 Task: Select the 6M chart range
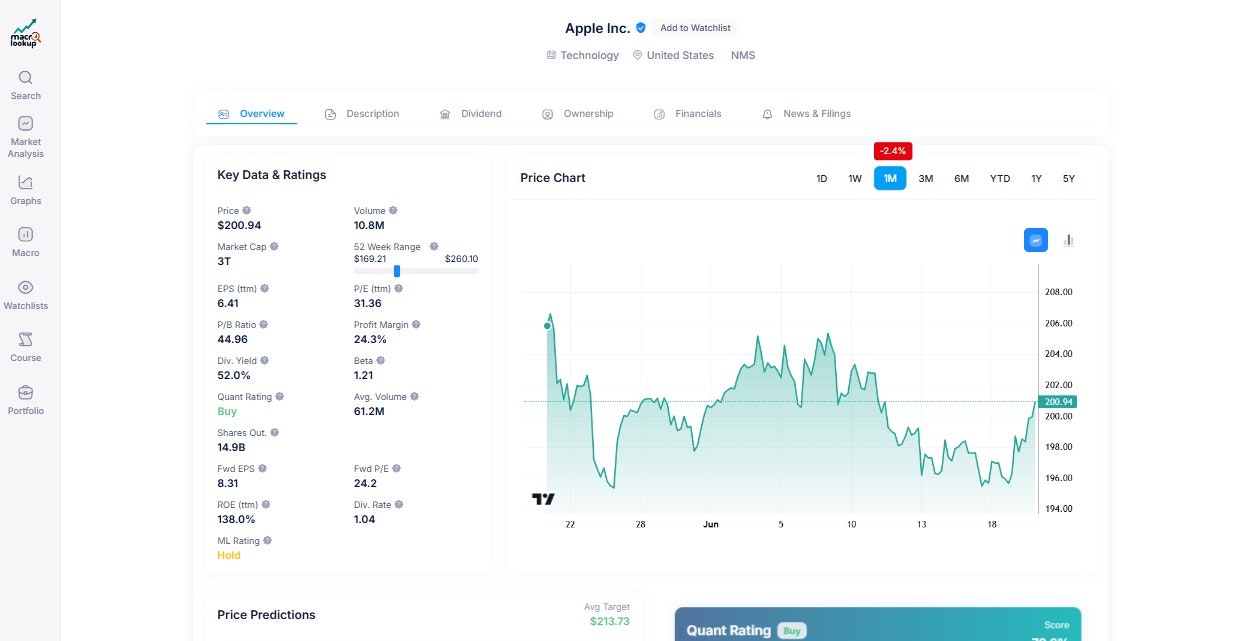tap(961, 179)
